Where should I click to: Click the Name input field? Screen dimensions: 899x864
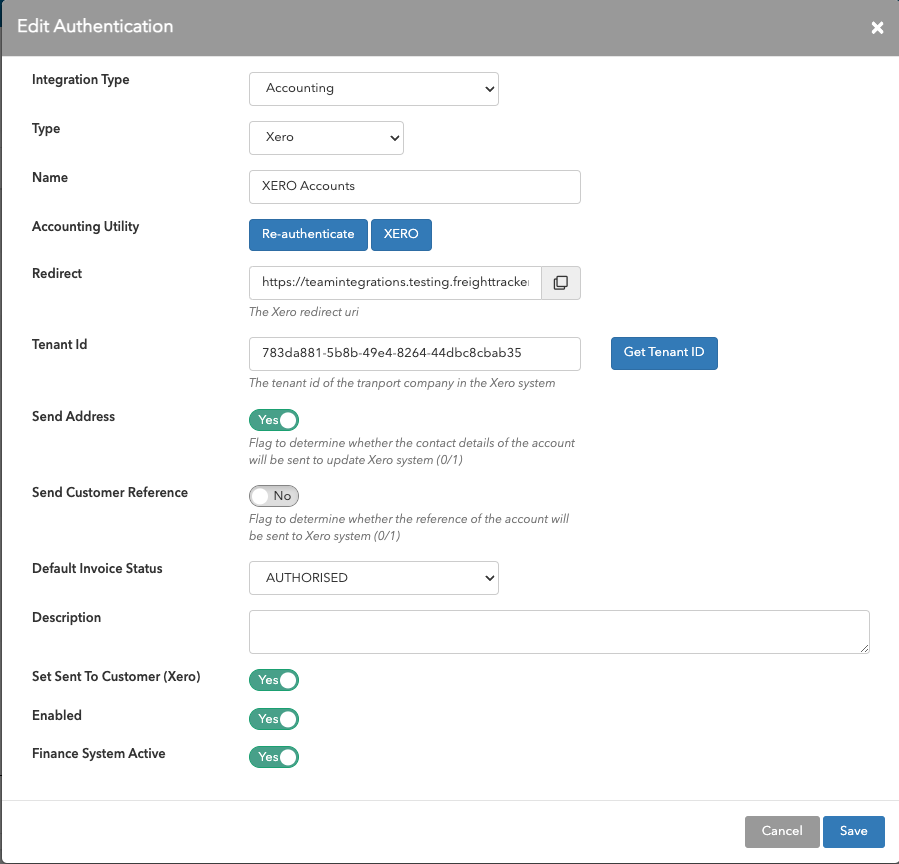pyautogui.click(x=415, y=187)
